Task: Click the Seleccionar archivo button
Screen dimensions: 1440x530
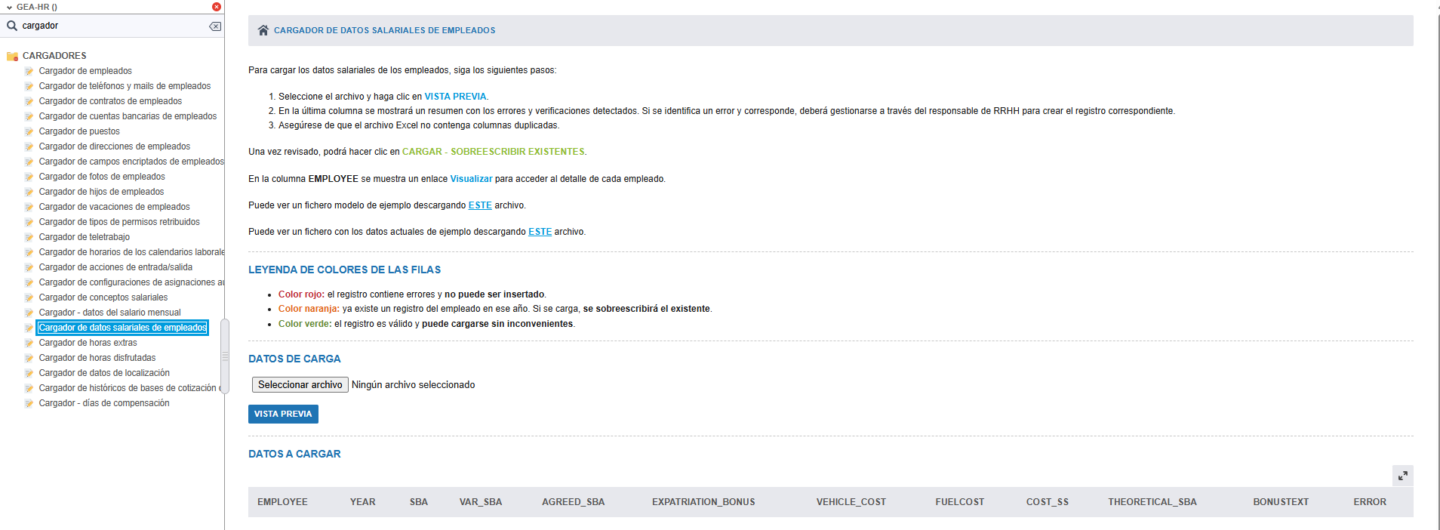Action: click(299, 384)
